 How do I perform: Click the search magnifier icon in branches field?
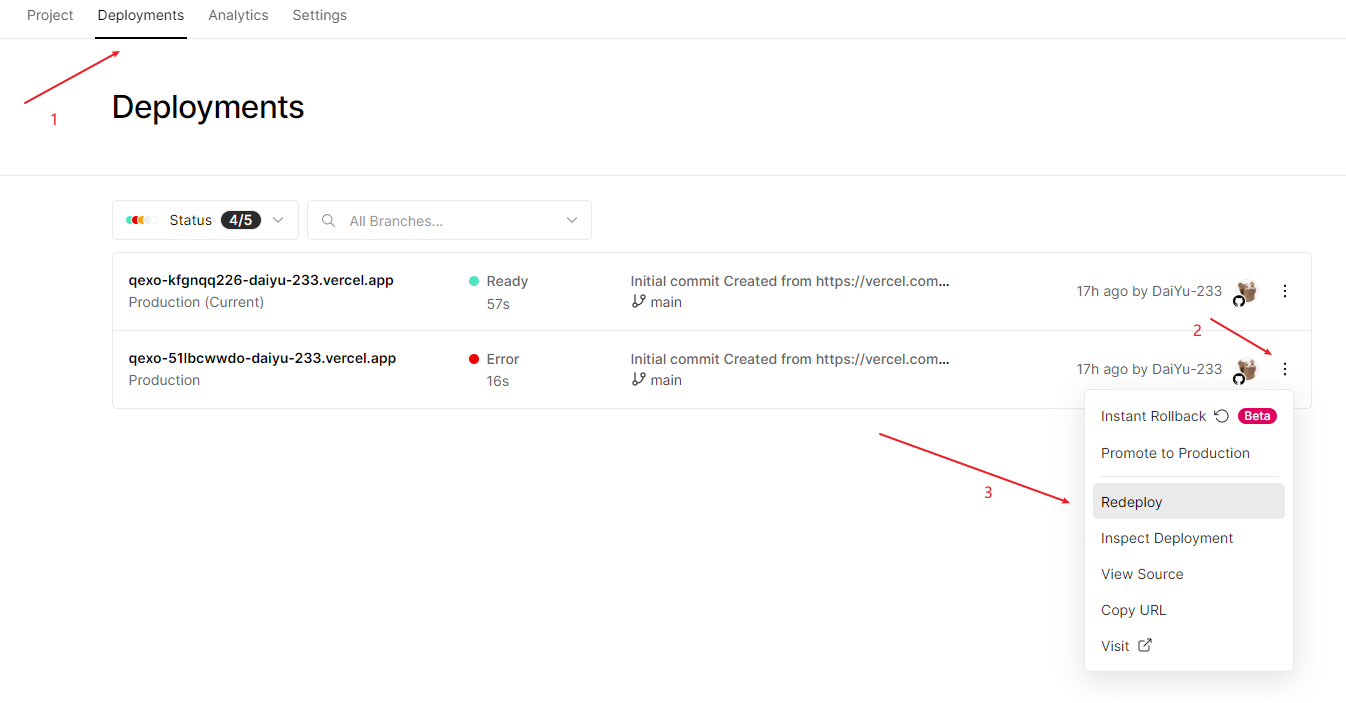click(328, 220)
